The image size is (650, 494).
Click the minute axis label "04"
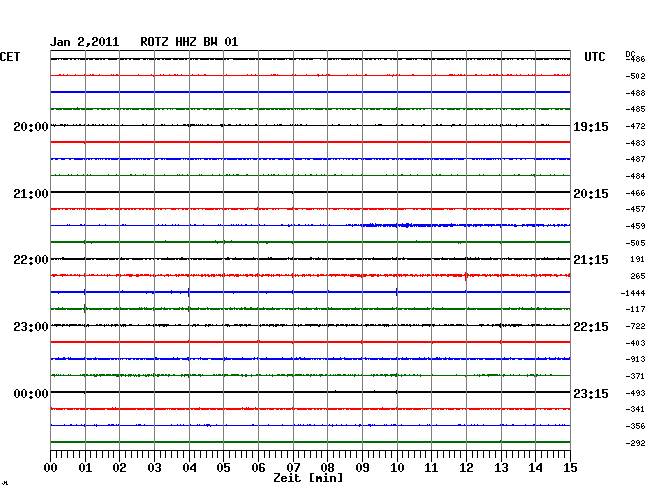tap(189, 468)
